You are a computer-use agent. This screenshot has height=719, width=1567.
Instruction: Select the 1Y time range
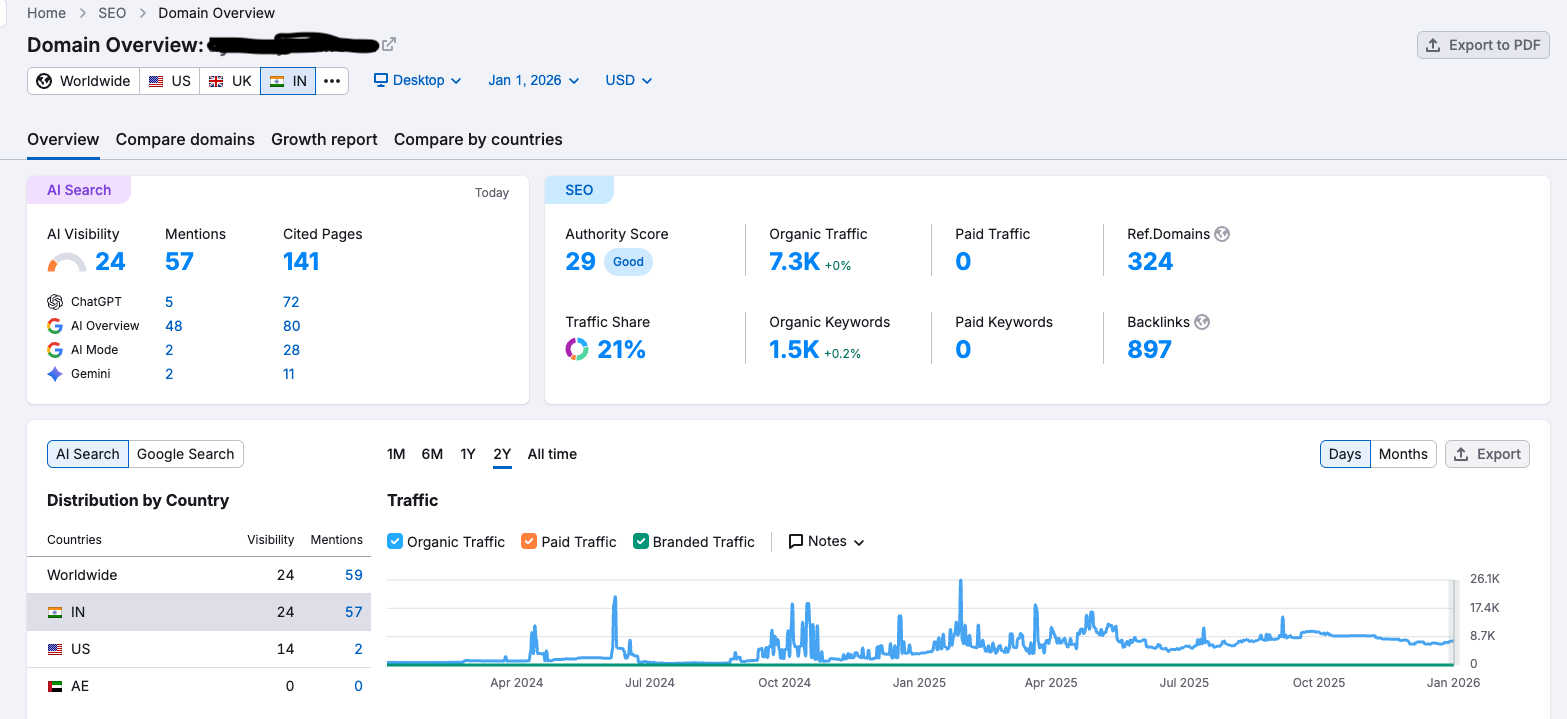click(x=468, y=454)
